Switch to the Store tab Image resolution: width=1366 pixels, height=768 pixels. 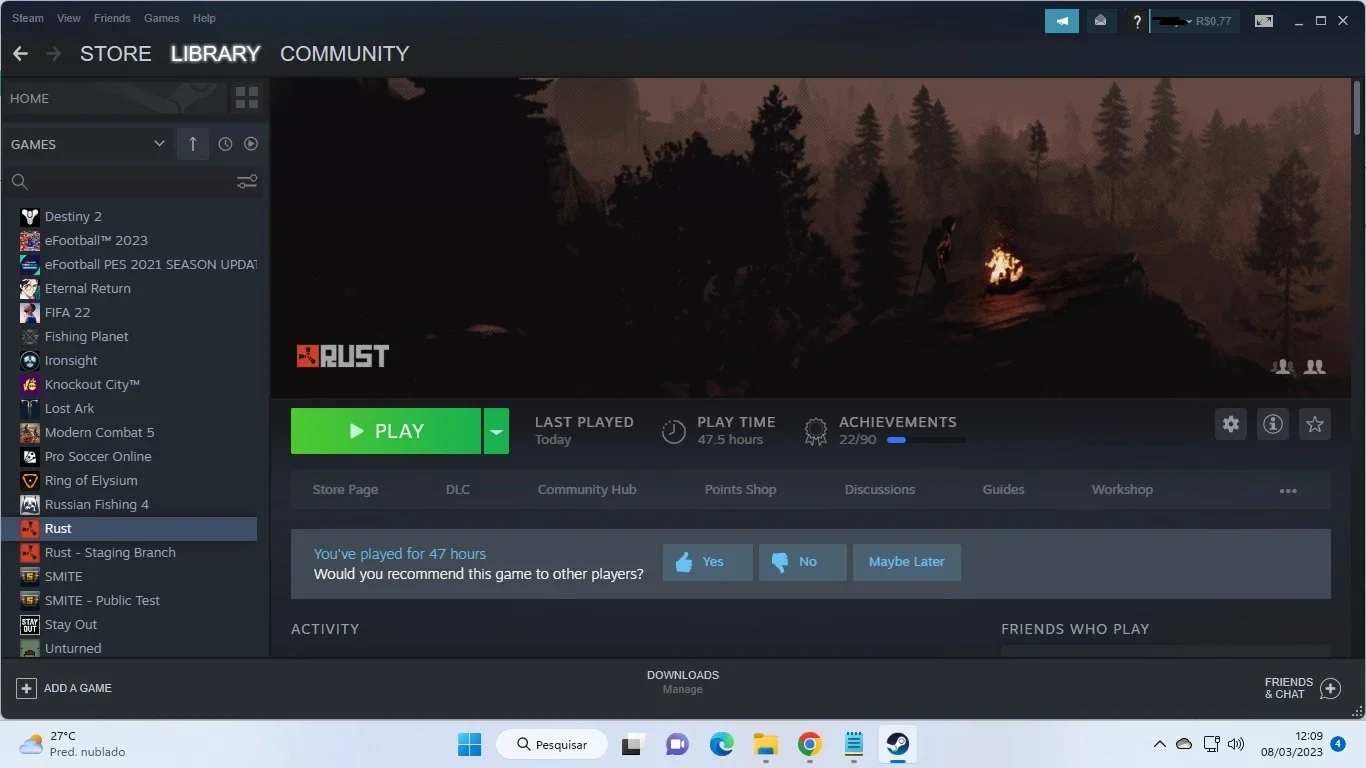click(116, 54)
